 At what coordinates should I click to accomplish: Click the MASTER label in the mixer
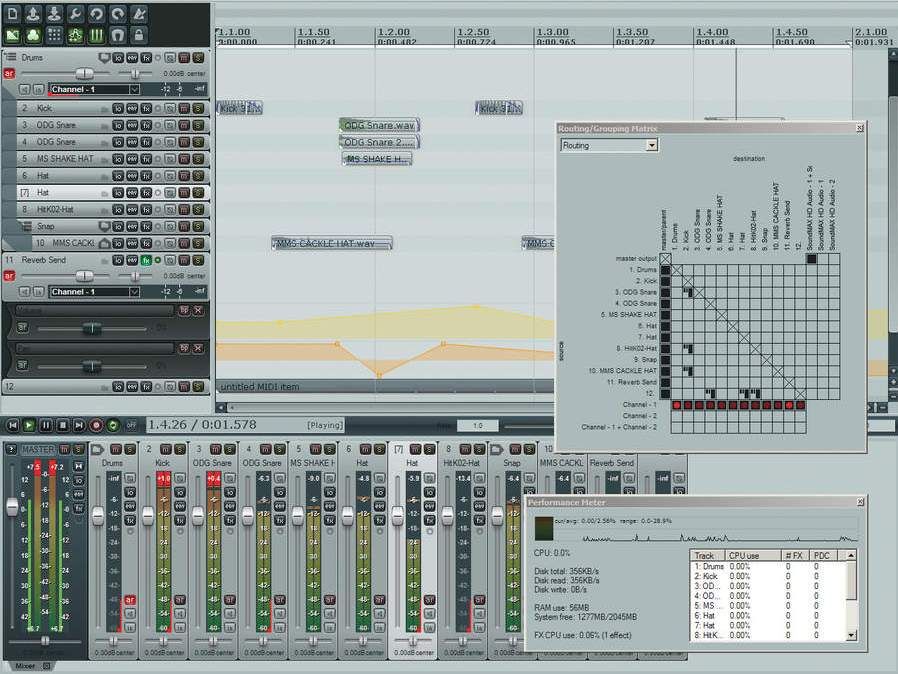38,450
